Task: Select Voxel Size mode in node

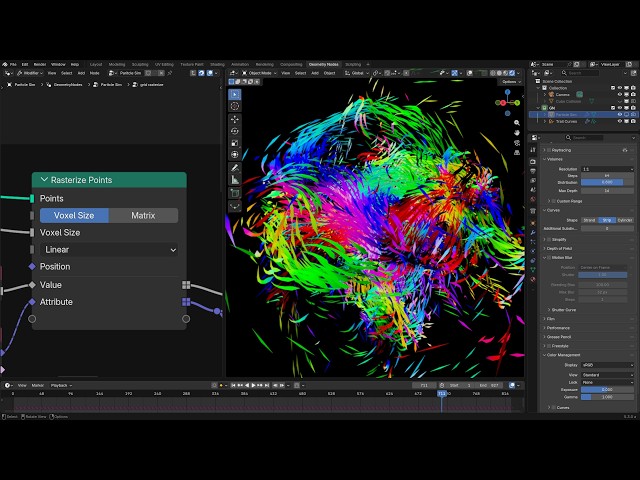Action: pyautogui.click(x=74, y=216)
